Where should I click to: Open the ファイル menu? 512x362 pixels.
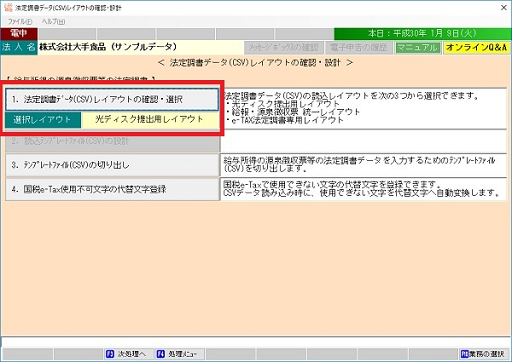tap(20, 22)
